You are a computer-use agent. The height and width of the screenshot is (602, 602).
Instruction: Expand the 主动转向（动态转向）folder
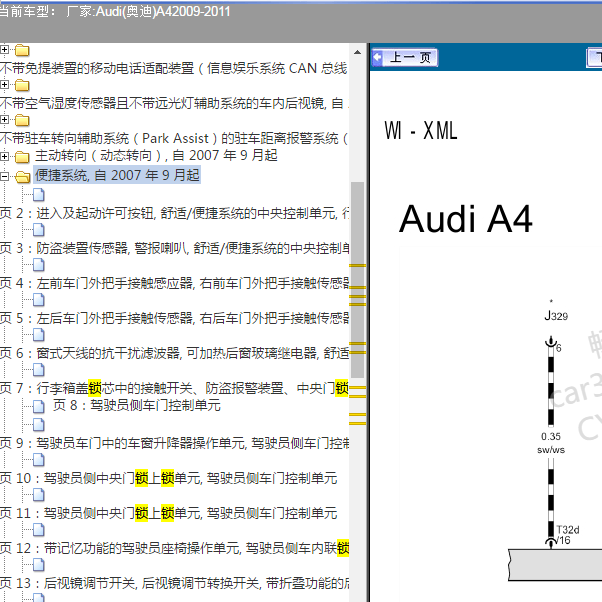[4, 156]
